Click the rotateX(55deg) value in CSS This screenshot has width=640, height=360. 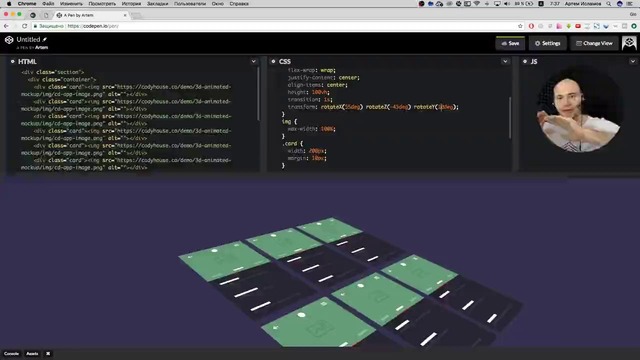342,107
